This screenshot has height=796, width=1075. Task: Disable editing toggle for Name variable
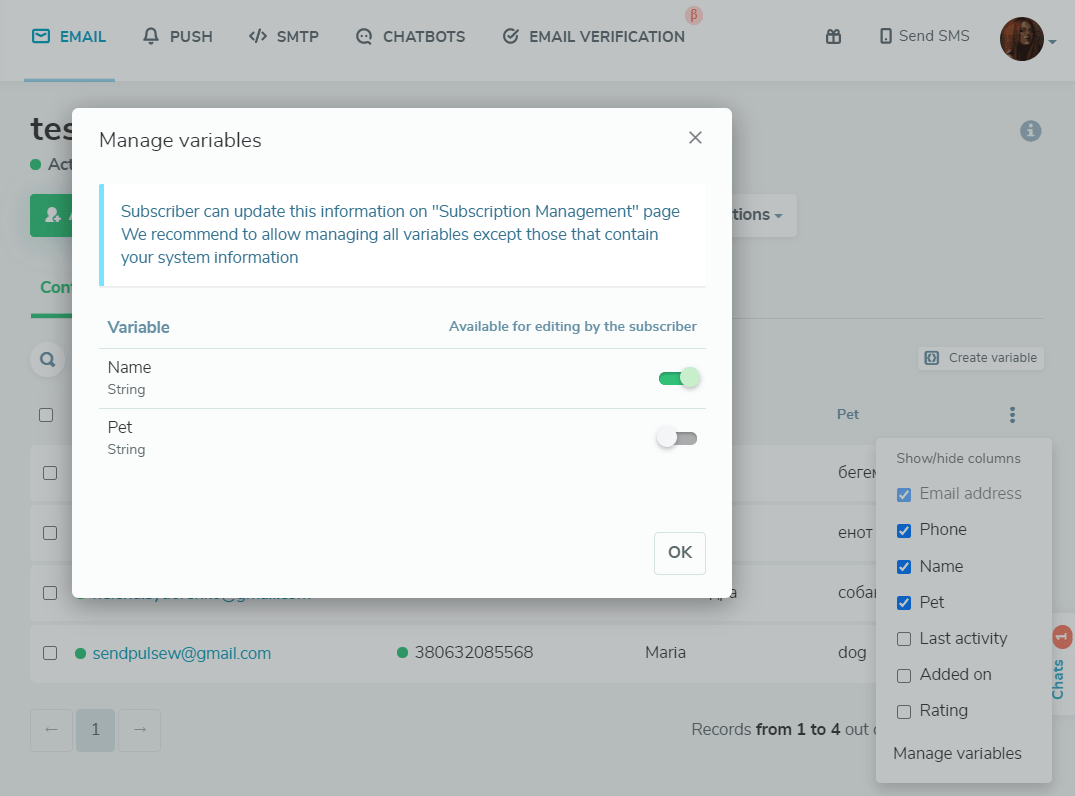678,378
